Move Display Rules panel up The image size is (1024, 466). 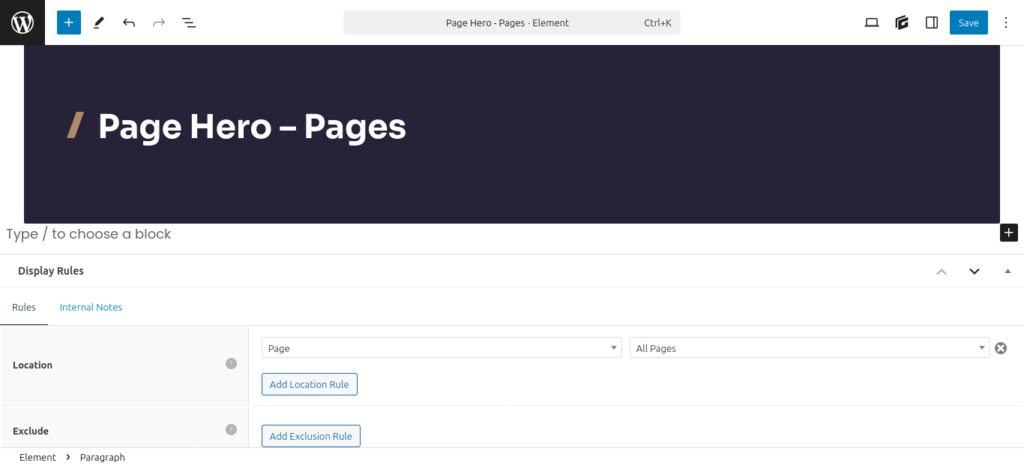(941, 271)
